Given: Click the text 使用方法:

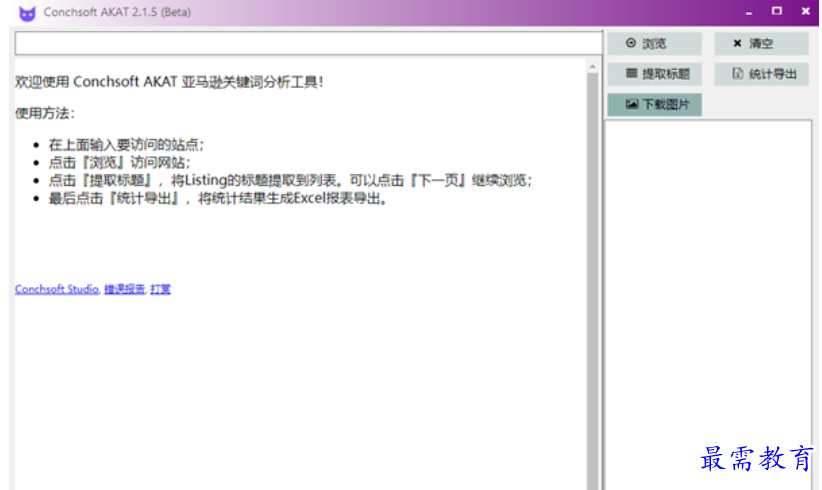Looking at the screenshot, I should [x=45, y=113].
